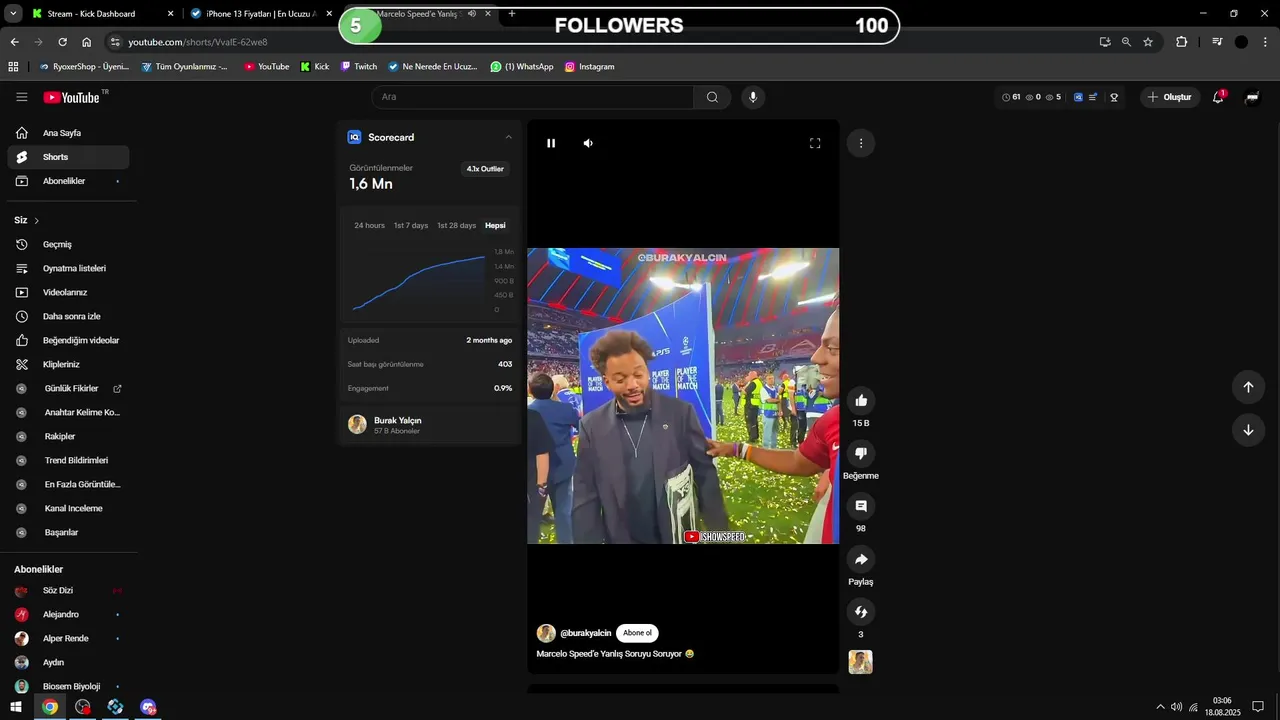Viewport: 1280px width, 720px height.
Task: Click the YouTube logo
Action: [x=72, y=97]
